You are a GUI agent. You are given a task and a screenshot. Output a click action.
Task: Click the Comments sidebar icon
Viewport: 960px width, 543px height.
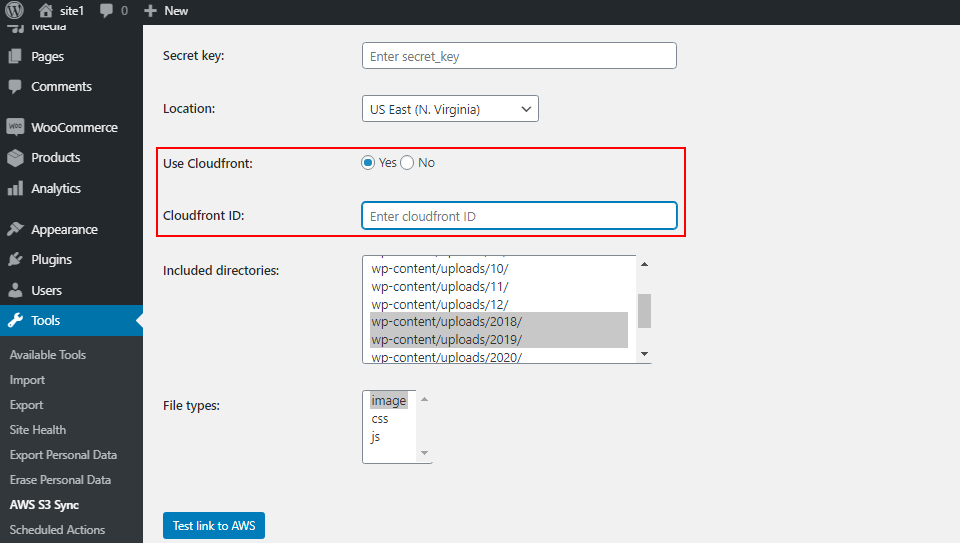[x=15, y=86]
